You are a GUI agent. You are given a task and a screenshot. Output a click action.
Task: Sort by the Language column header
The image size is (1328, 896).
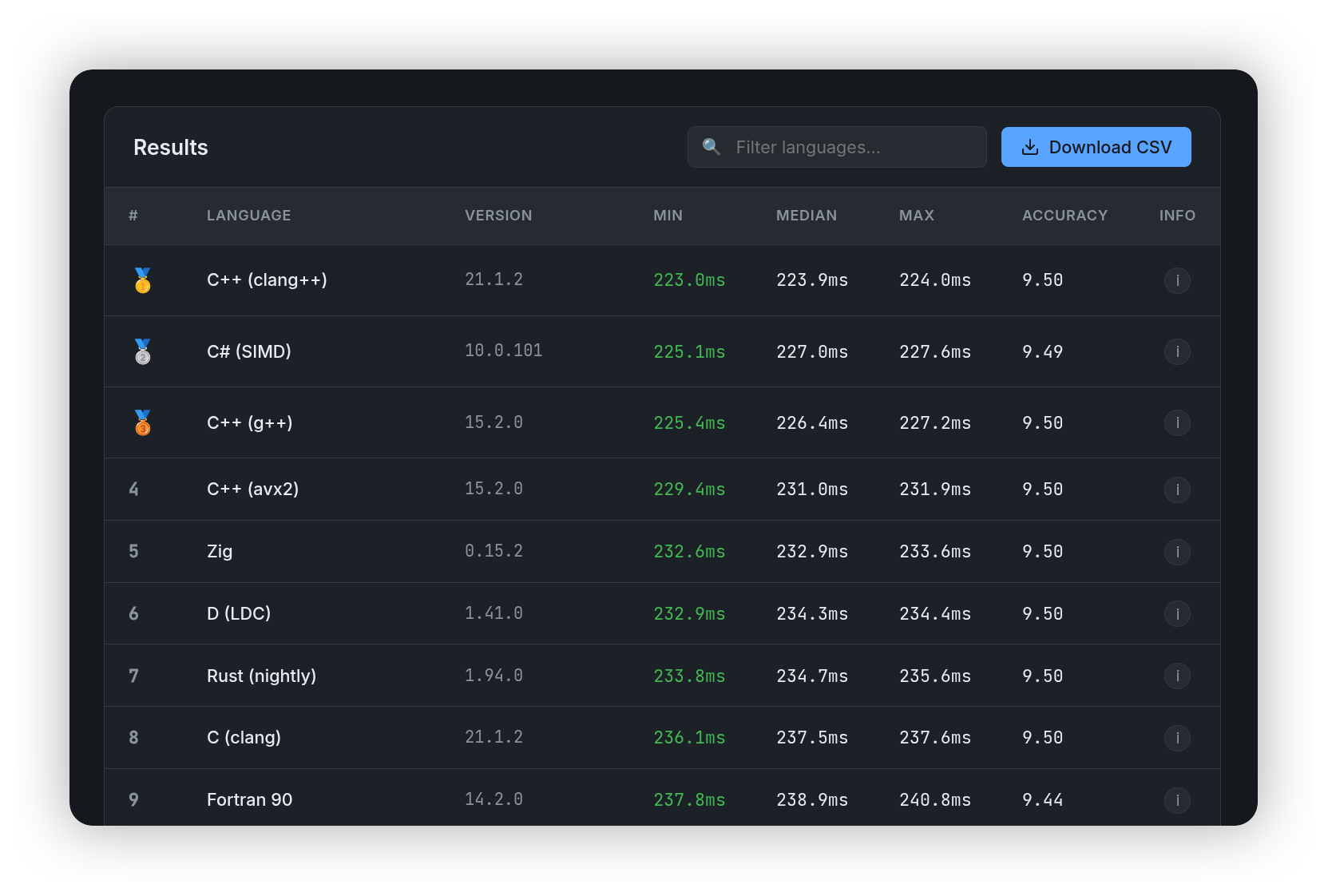(x=248, y=216)
